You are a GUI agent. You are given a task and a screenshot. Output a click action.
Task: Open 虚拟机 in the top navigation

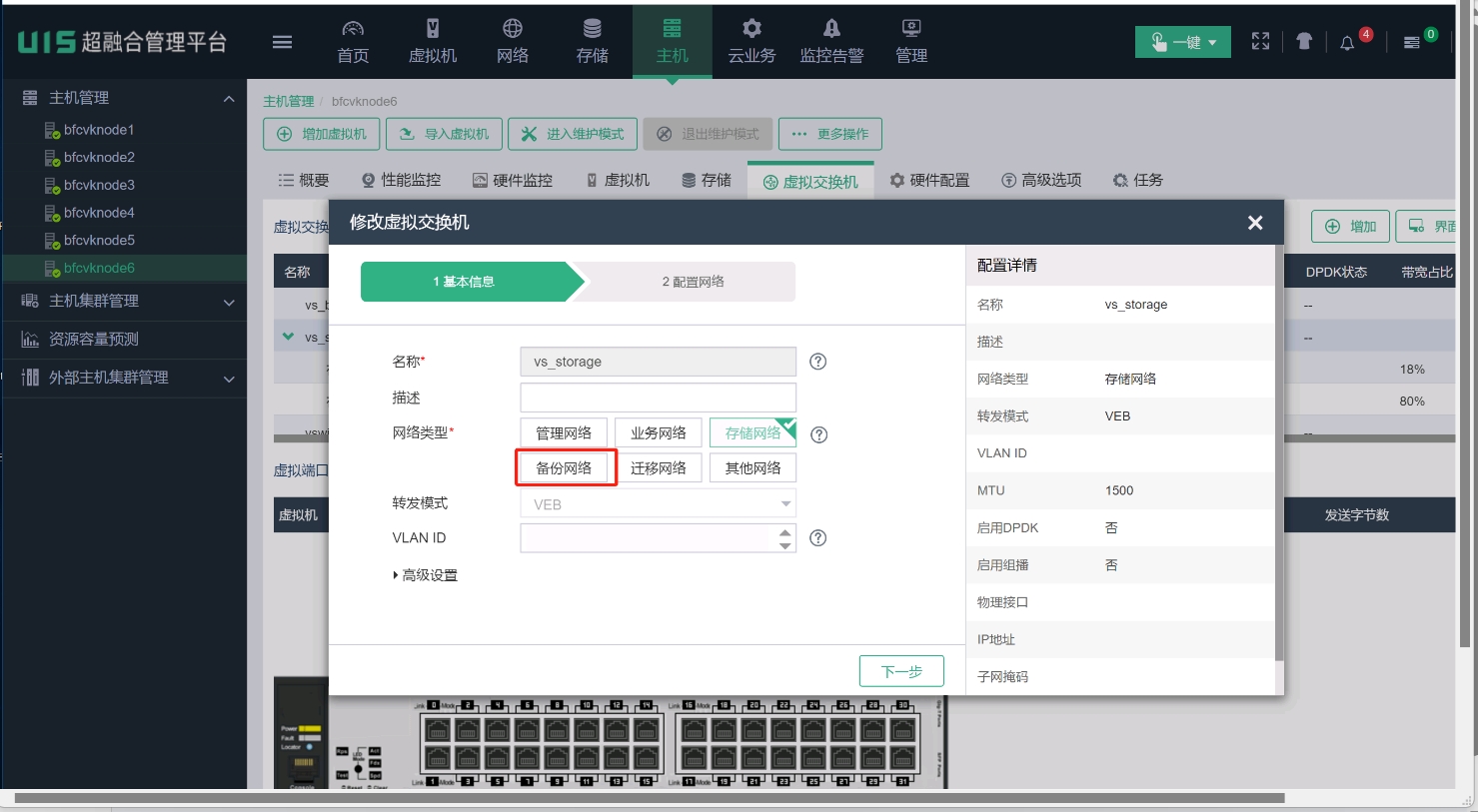tap(433, 42)
